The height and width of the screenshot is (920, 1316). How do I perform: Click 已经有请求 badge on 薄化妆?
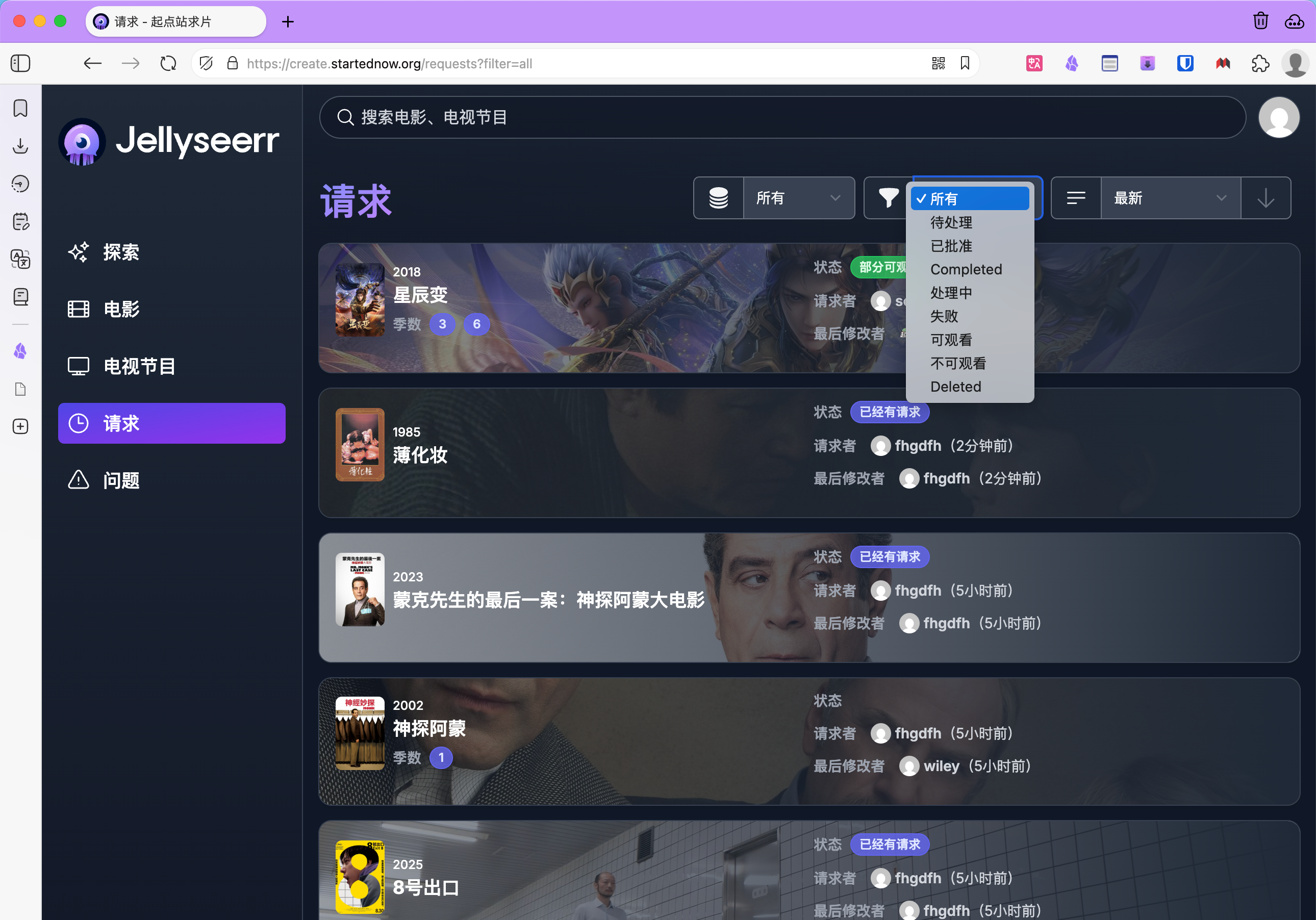890,412
